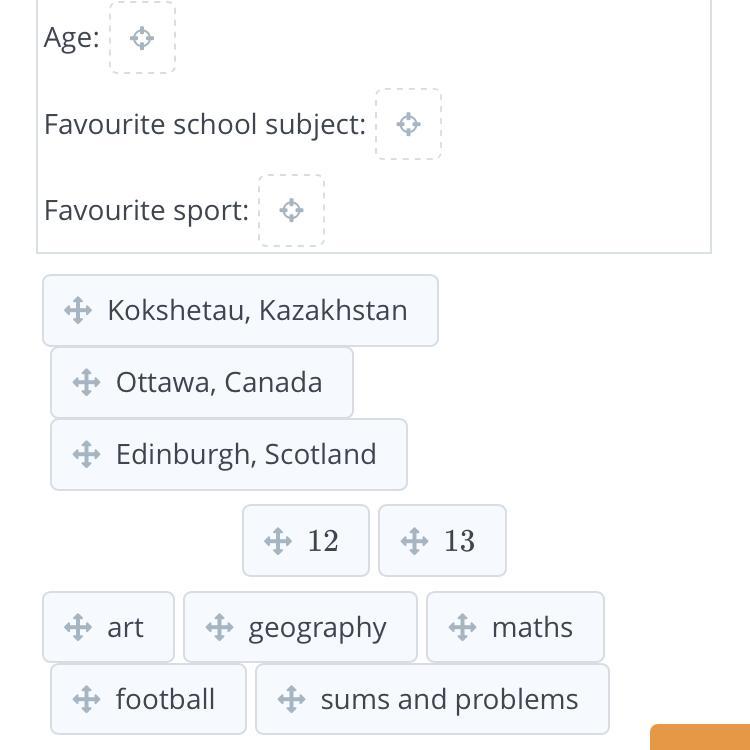Pick the Edinburgh, Scotland answer tile
Viewport: 750px width, 750px height.
(246, 454)
